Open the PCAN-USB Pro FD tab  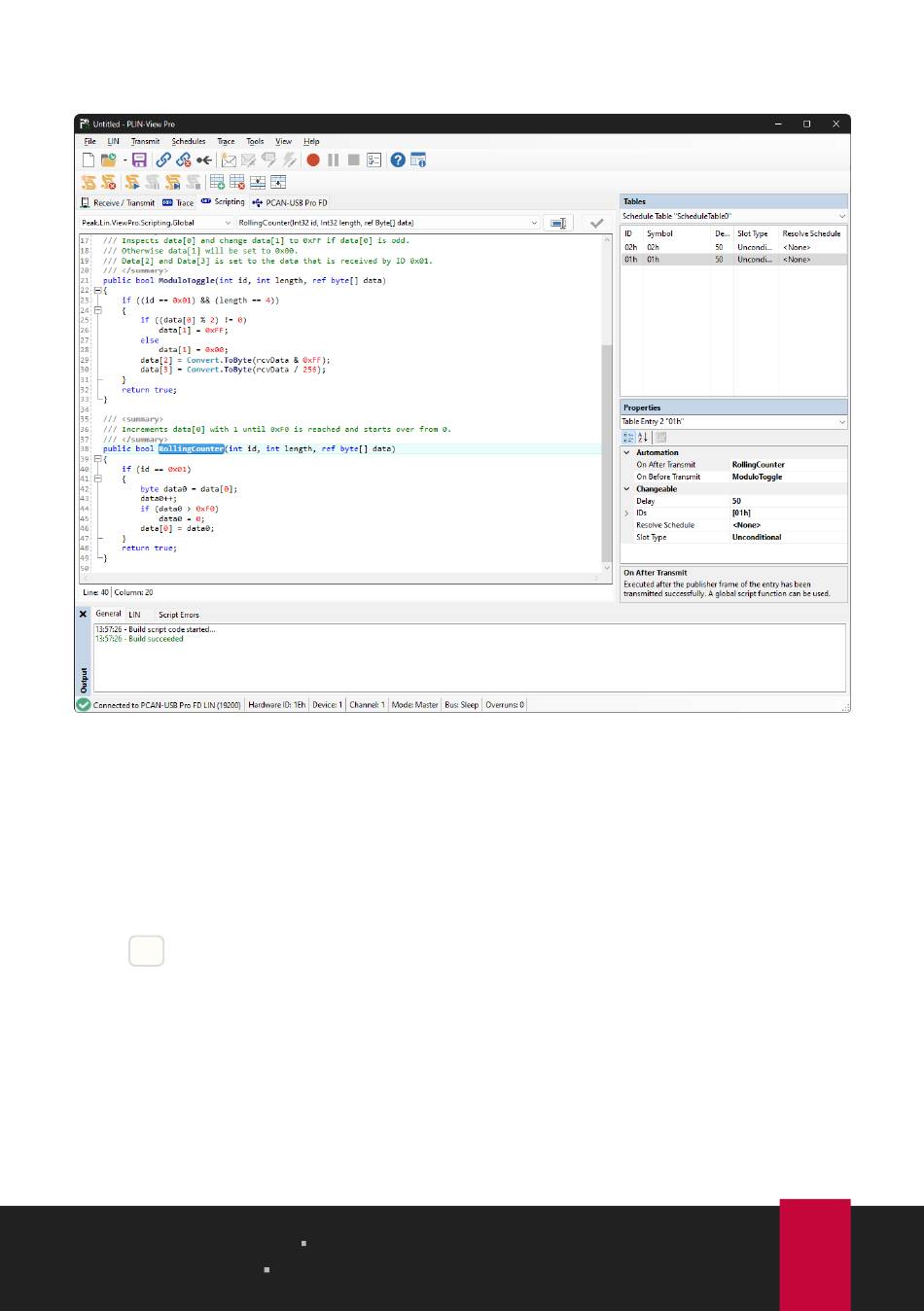point(290,202)
